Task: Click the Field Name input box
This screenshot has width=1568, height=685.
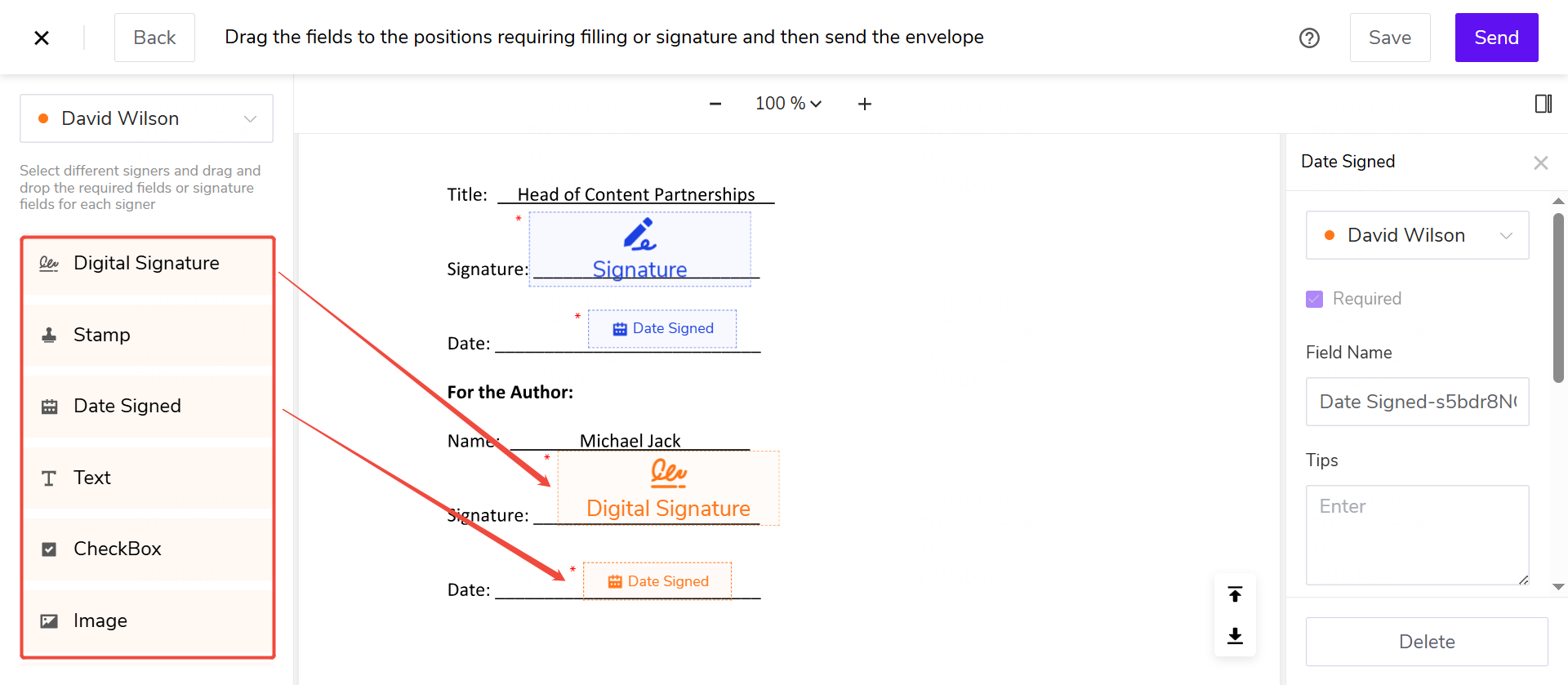Action: [1417, 402]
